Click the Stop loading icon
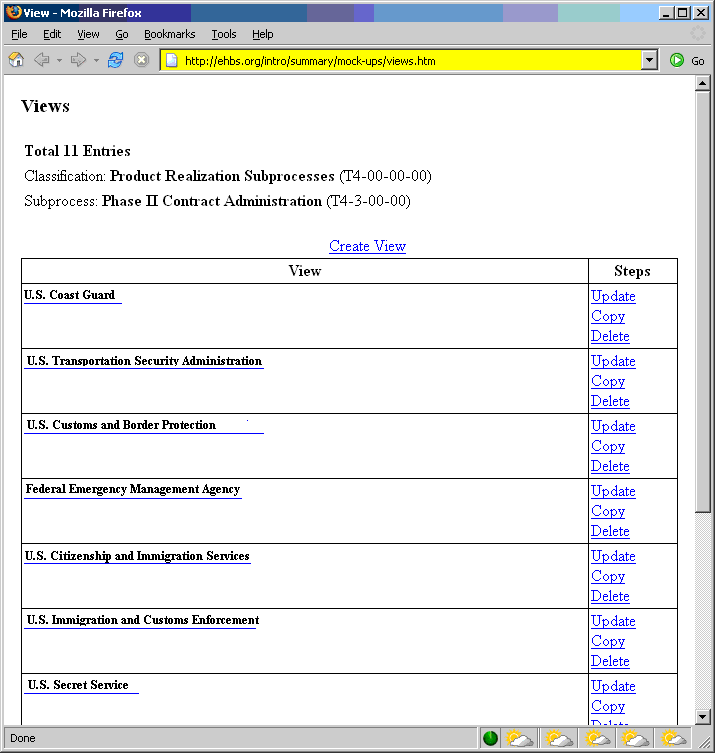The image size is (715, 753). pos(141,60)
